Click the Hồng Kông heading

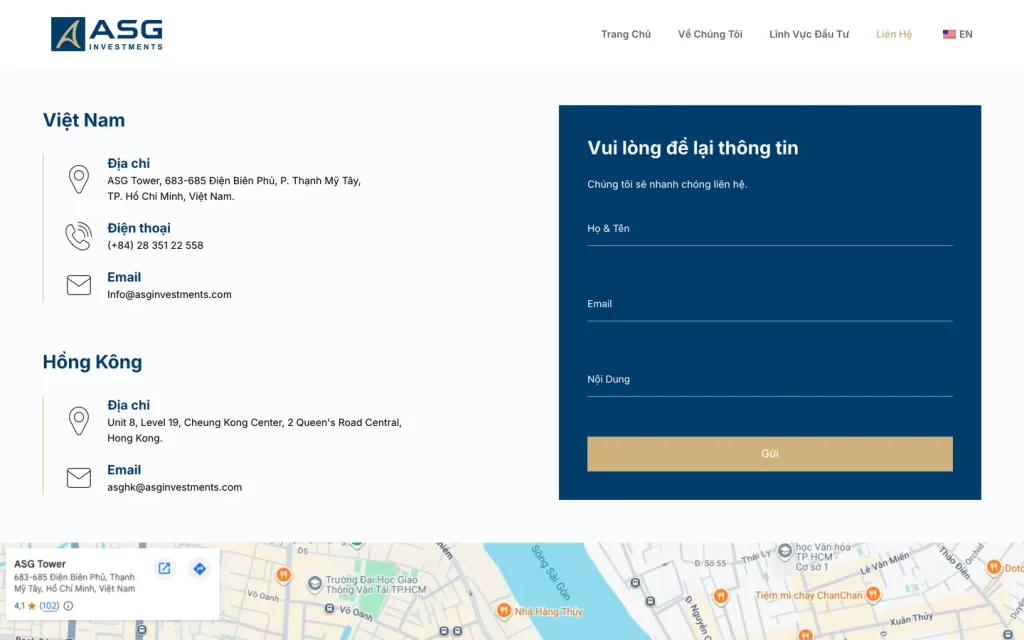click(92, 362)
